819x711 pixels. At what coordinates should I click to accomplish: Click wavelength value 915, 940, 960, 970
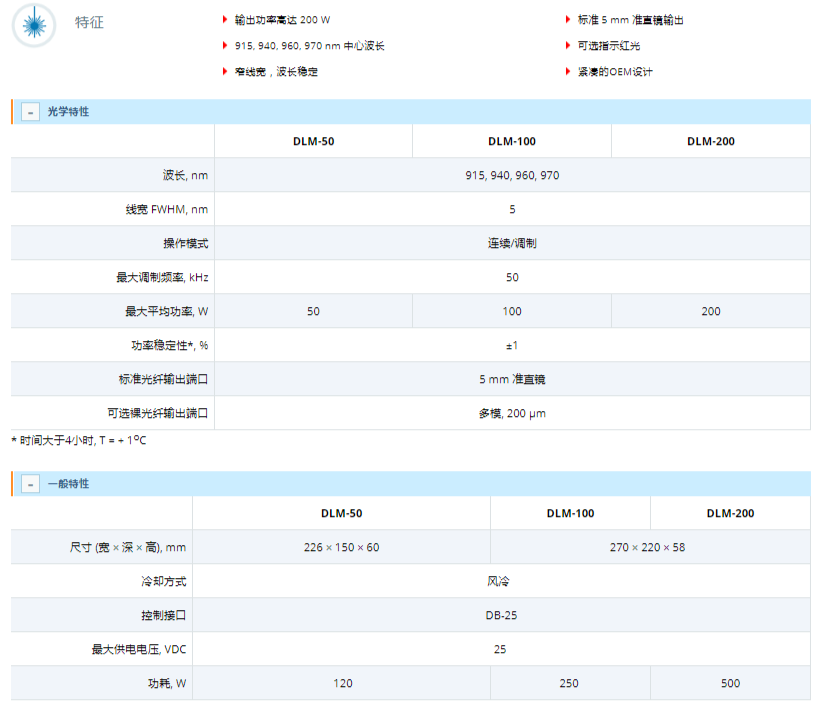tap(512, 176)
